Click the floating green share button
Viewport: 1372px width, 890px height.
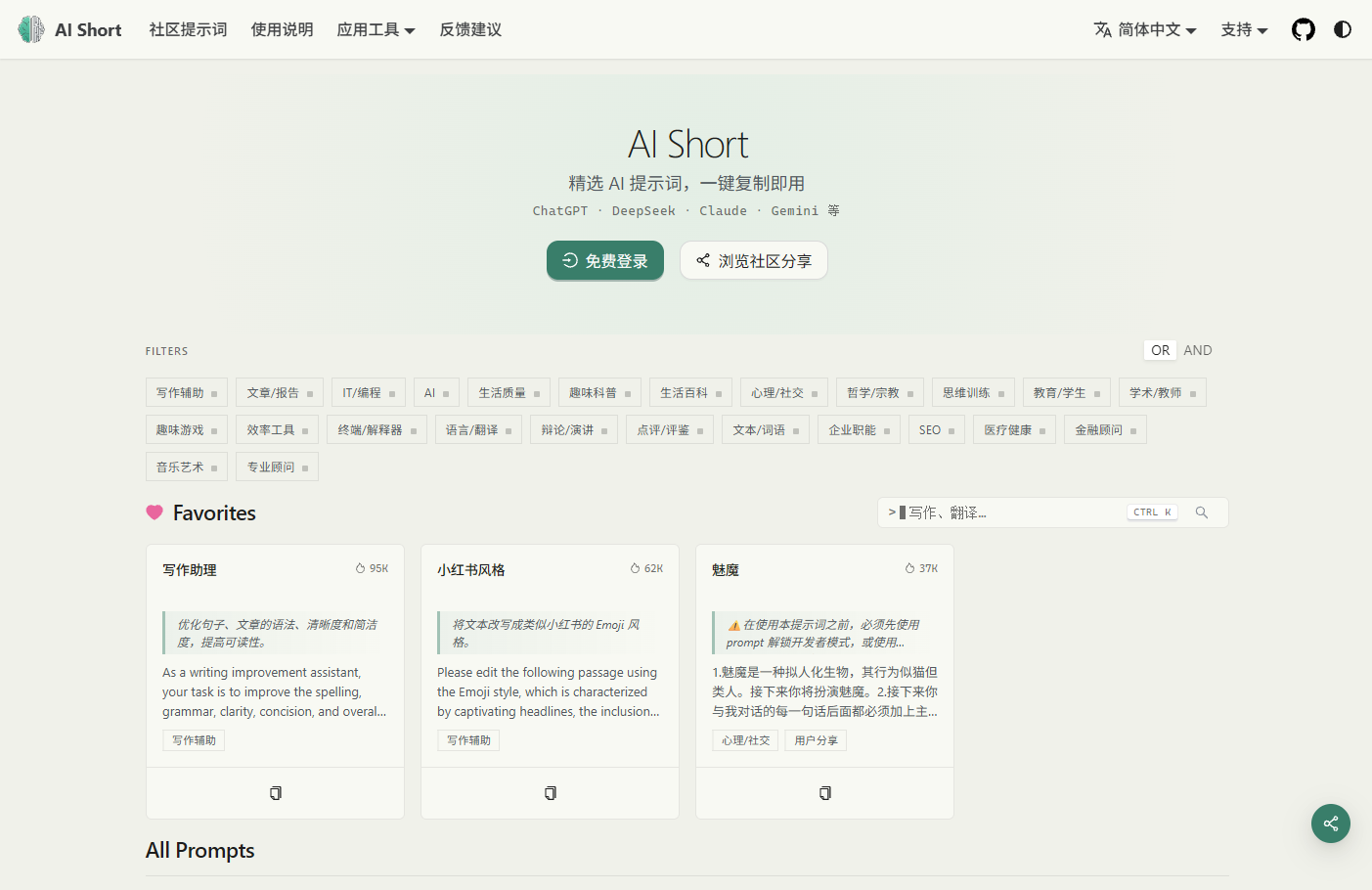point(1331,823)
